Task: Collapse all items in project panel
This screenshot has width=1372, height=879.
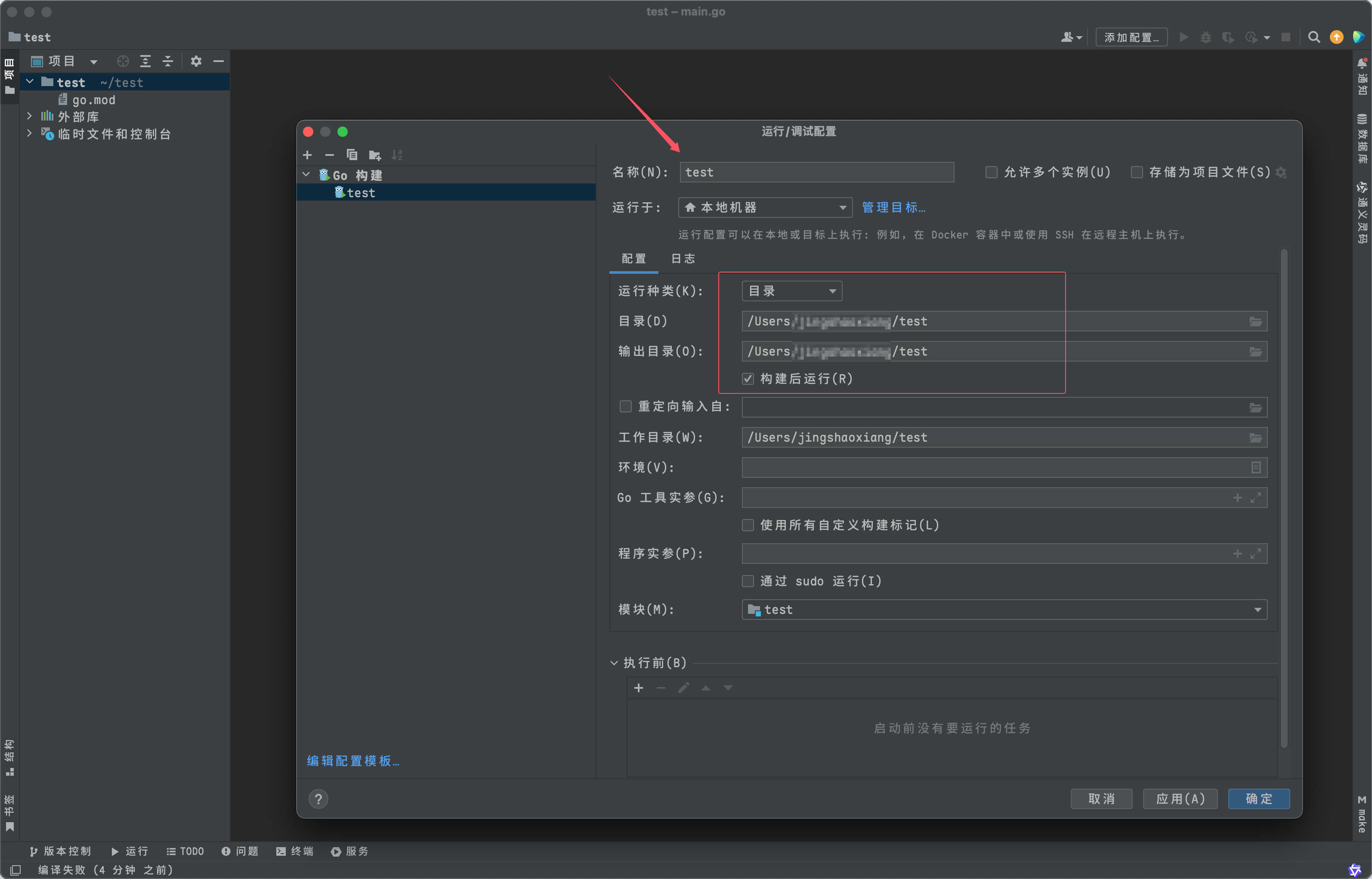Action: [x=168, y=61]
